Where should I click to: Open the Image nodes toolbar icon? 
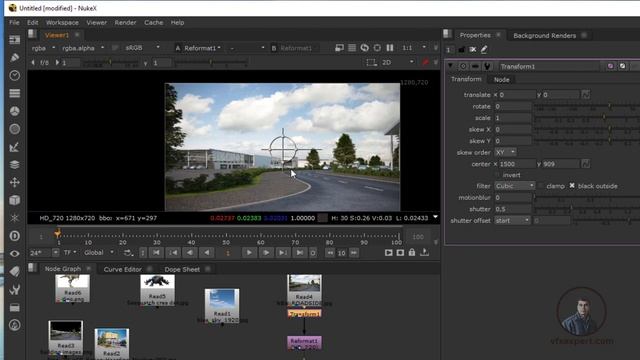tap(15, 40)
